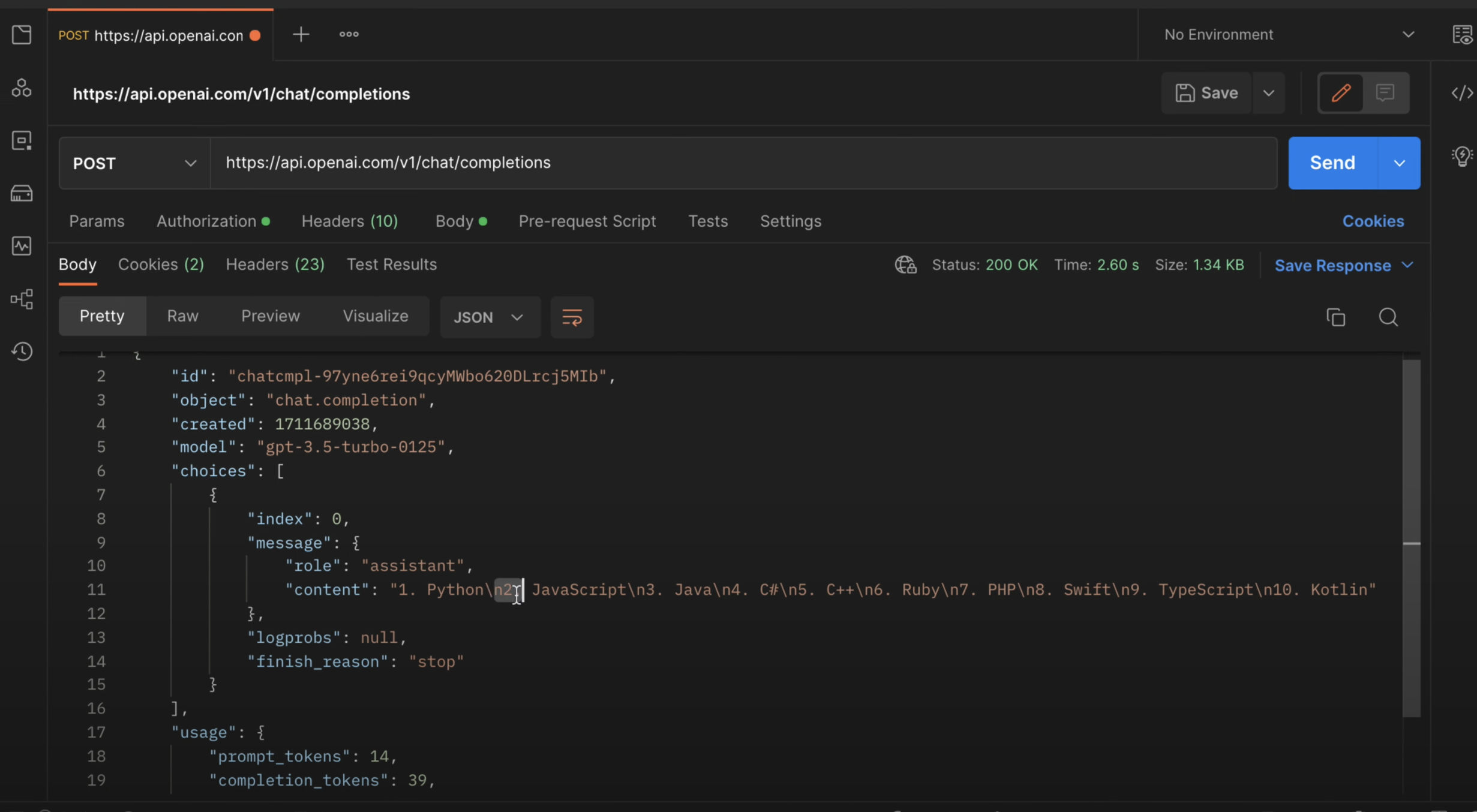Switch to edit mode pencil icon
The width and height of the screenshot is (1477, 812).
click(x=1341, y=93)
